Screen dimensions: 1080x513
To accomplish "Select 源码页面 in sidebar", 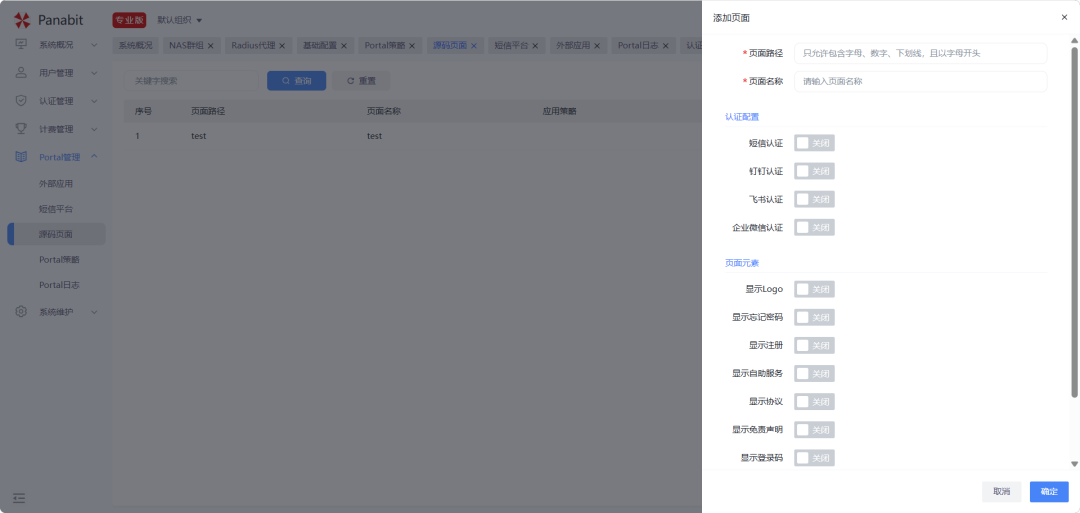I will click(56, 234).
